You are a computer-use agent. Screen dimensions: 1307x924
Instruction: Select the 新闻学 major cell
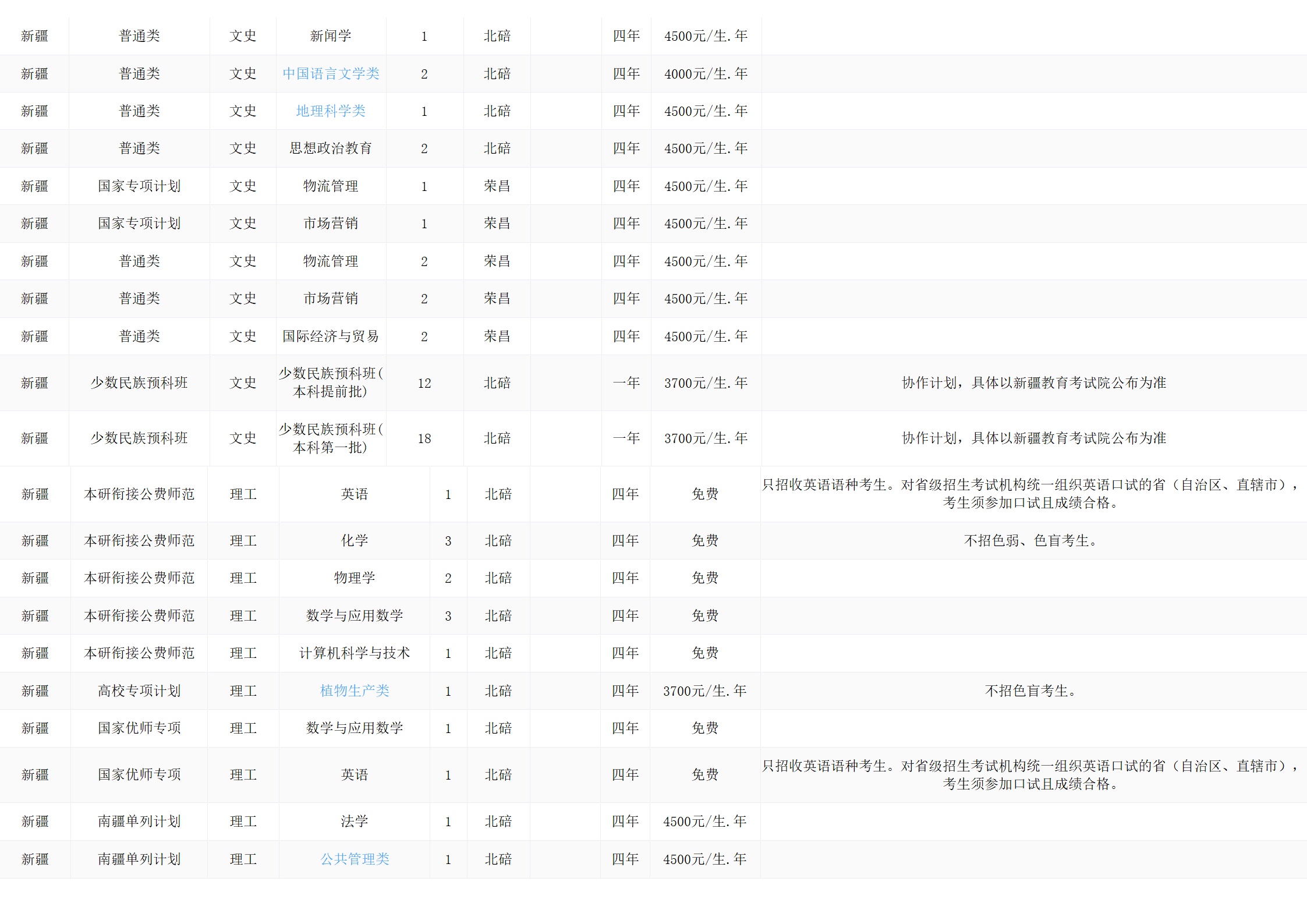(x=331, y=36)
